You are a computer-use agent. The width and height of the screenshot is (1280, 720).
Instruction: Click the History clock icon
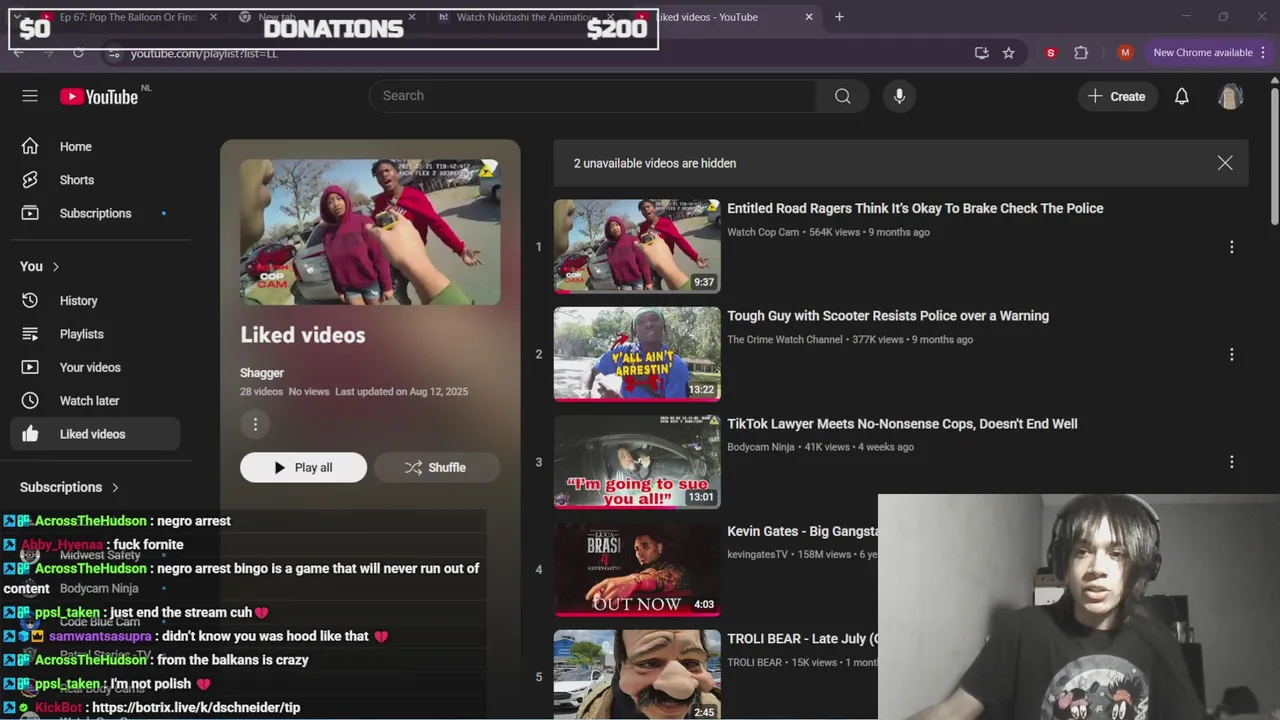pos(30,300)
